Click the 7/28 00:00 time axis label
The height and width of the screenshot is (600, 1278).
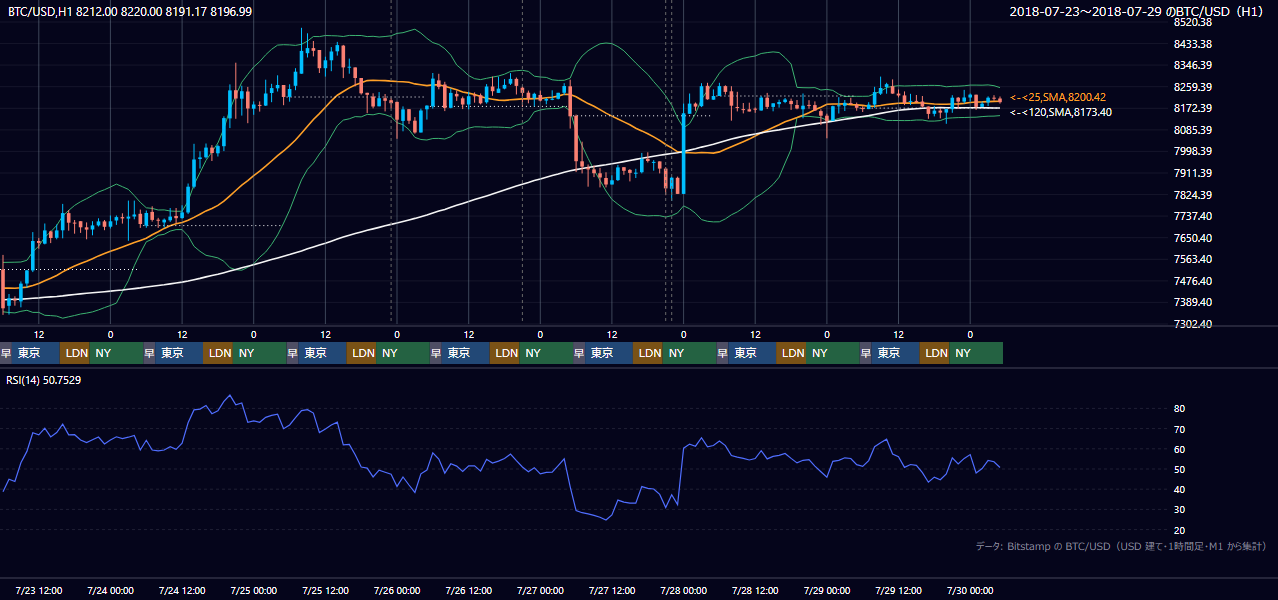click(683, 590)
